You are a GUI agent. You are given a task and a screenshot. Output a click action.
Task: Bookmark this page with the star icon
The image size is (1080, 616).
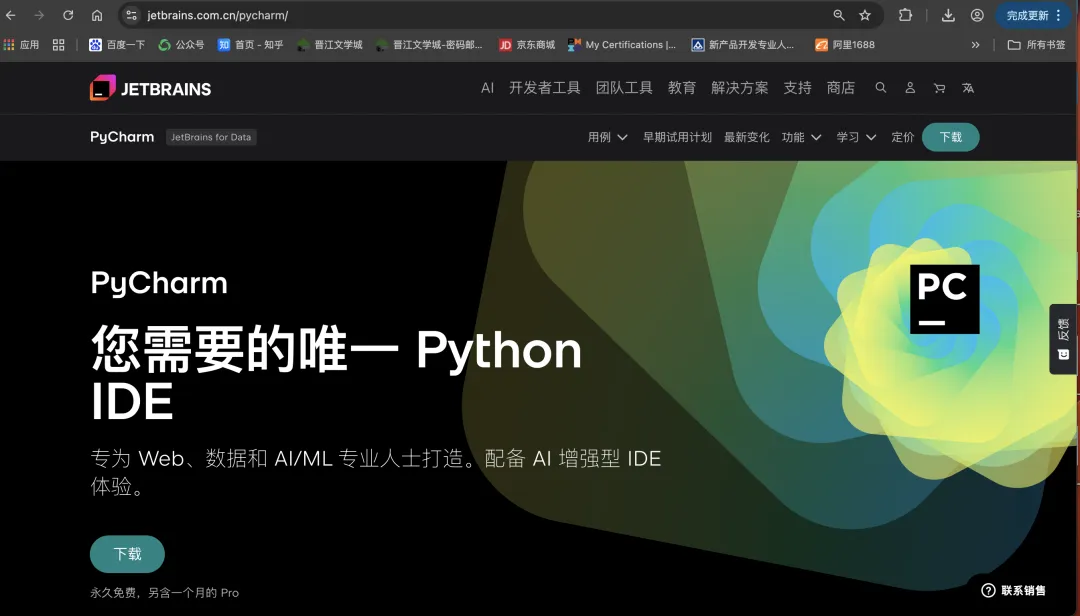point(865,15)
